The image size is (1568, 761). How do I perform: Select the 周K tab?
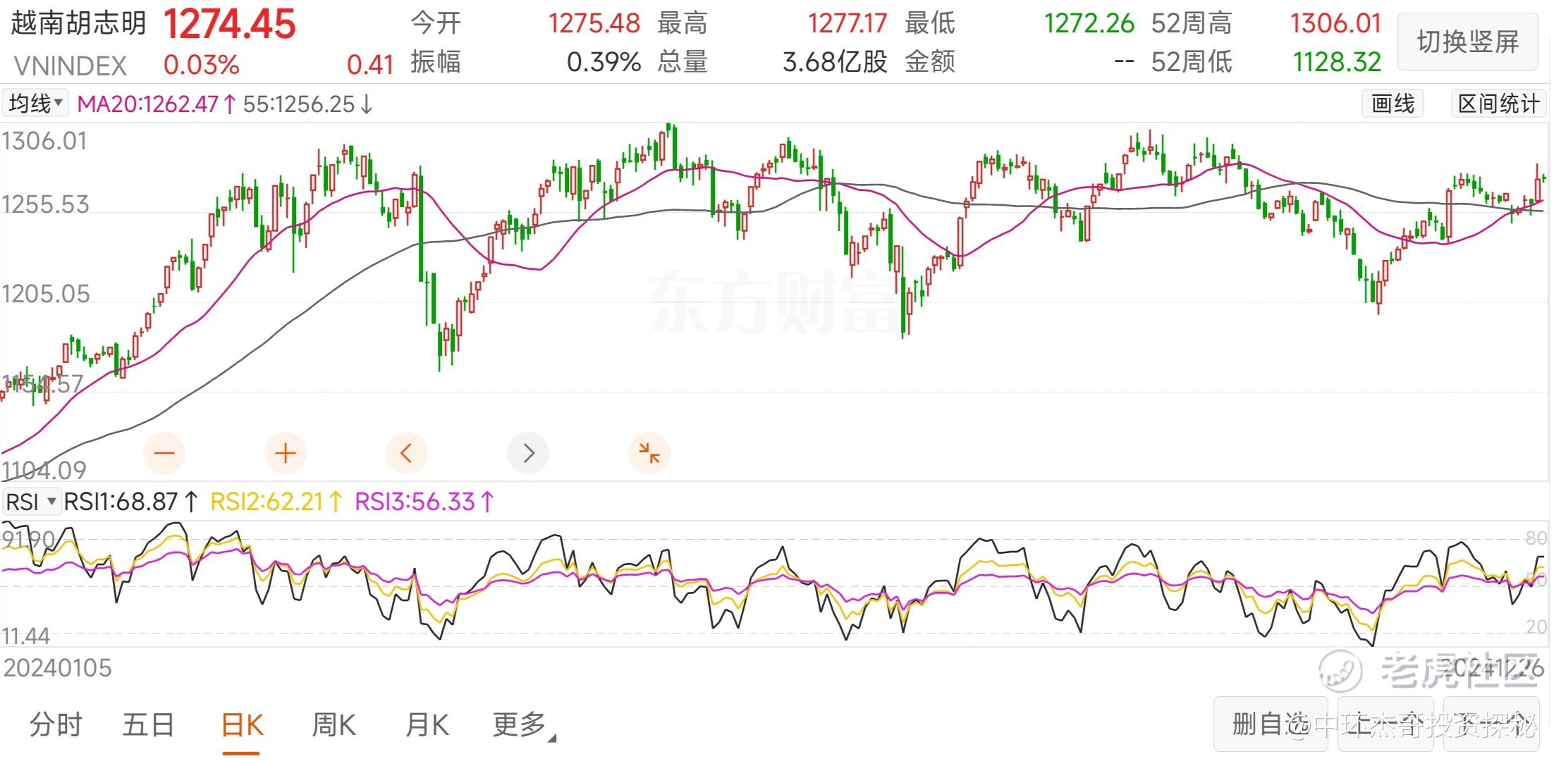point(333,724)
